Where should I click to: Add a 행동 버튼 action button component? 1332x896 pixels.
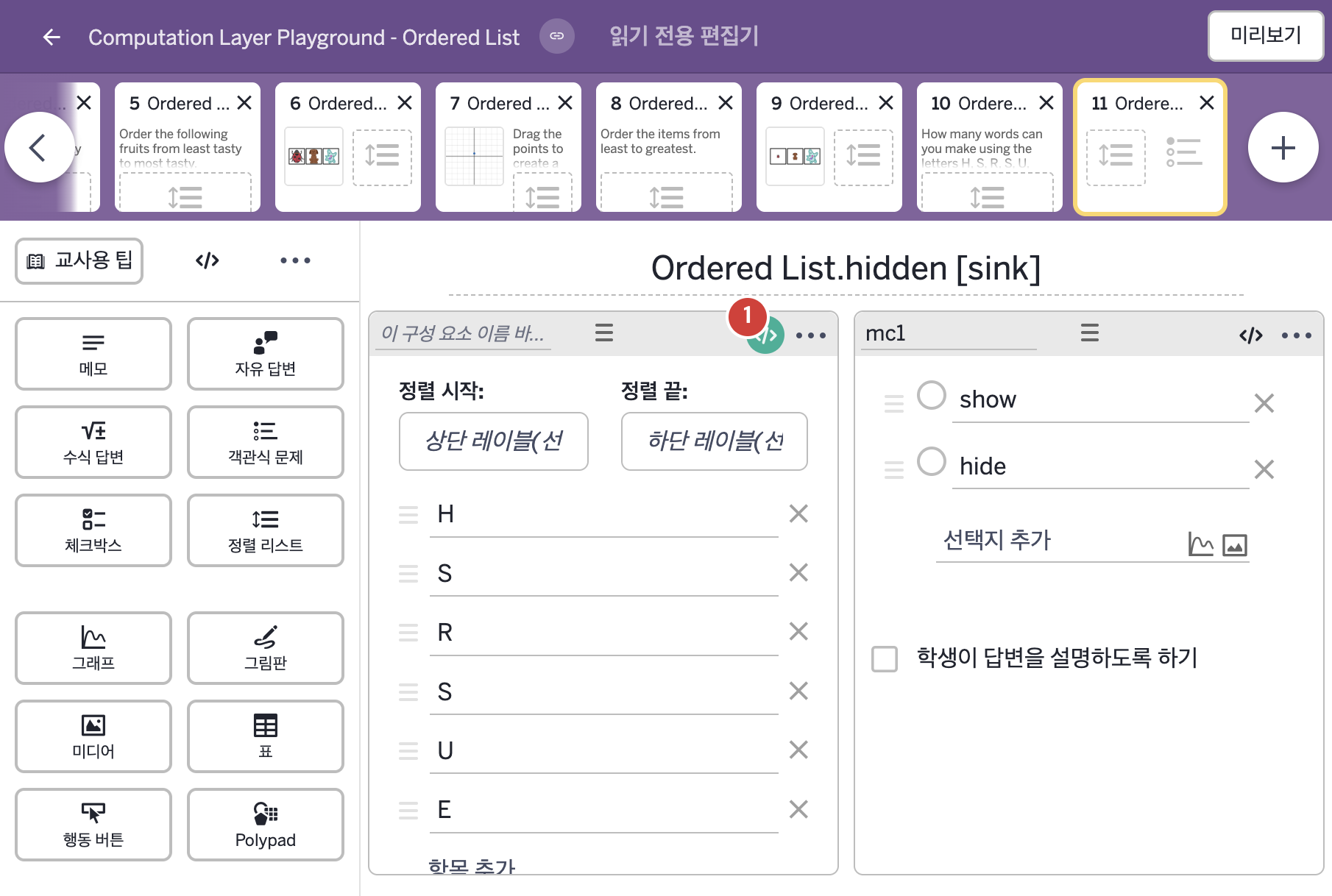(x=93, y=825)
